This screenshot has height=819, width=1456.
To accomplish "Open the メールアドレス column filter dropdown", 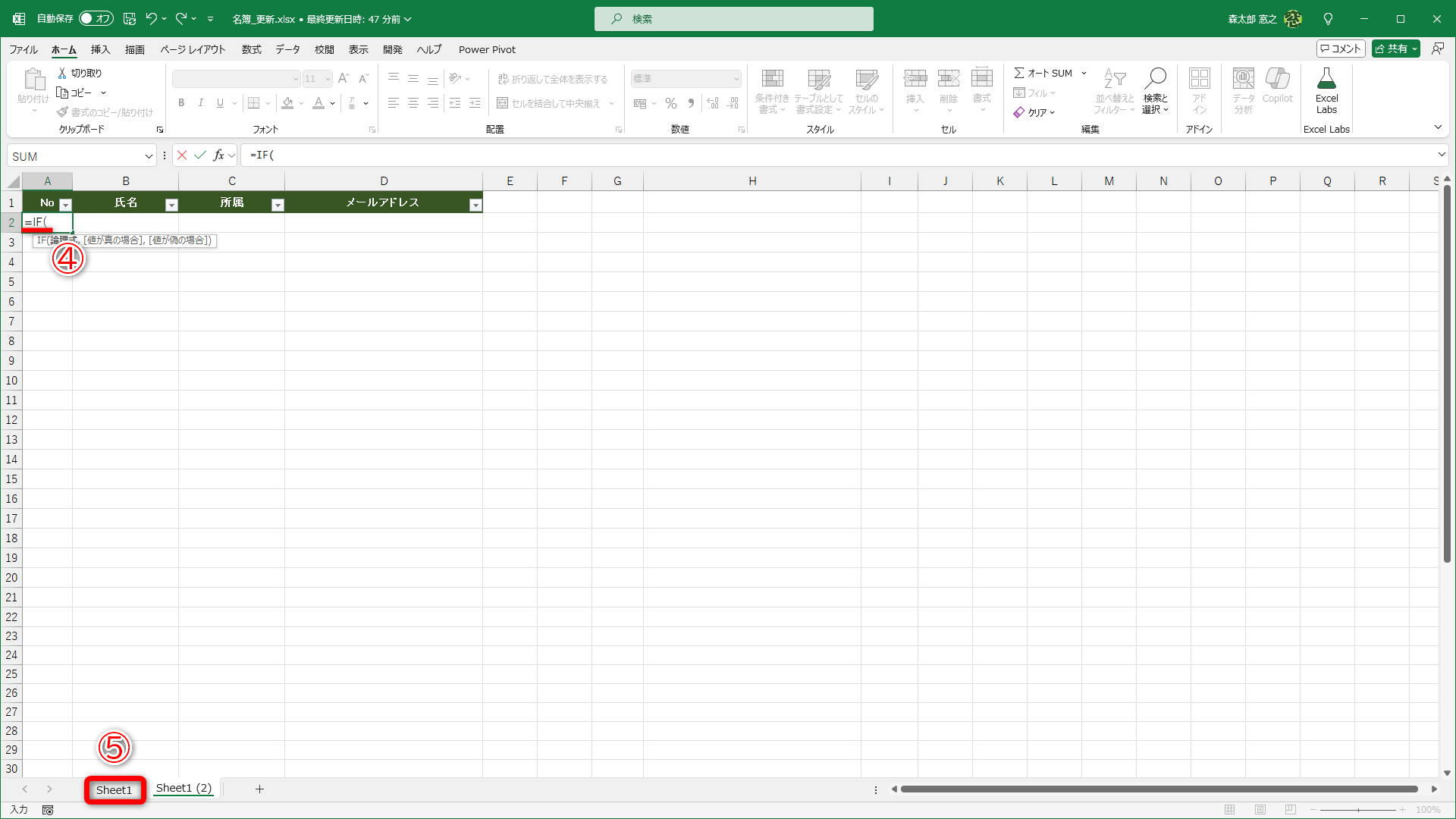I will coord(475,205).
